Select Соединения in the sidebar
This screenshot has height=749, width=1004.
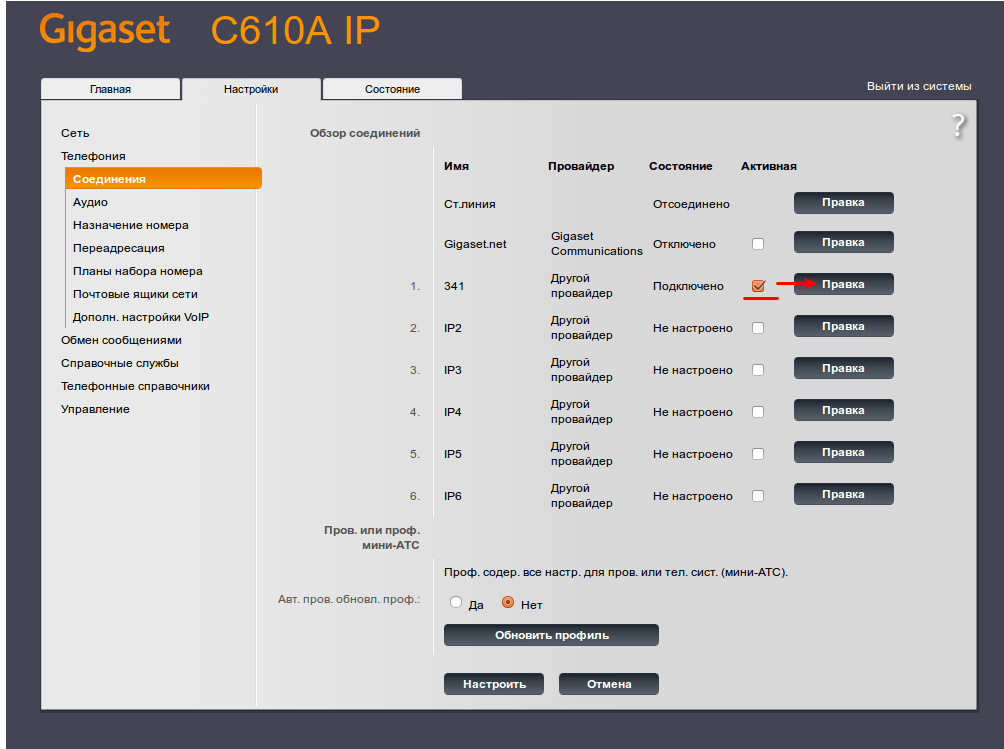[x=164, y=179]
